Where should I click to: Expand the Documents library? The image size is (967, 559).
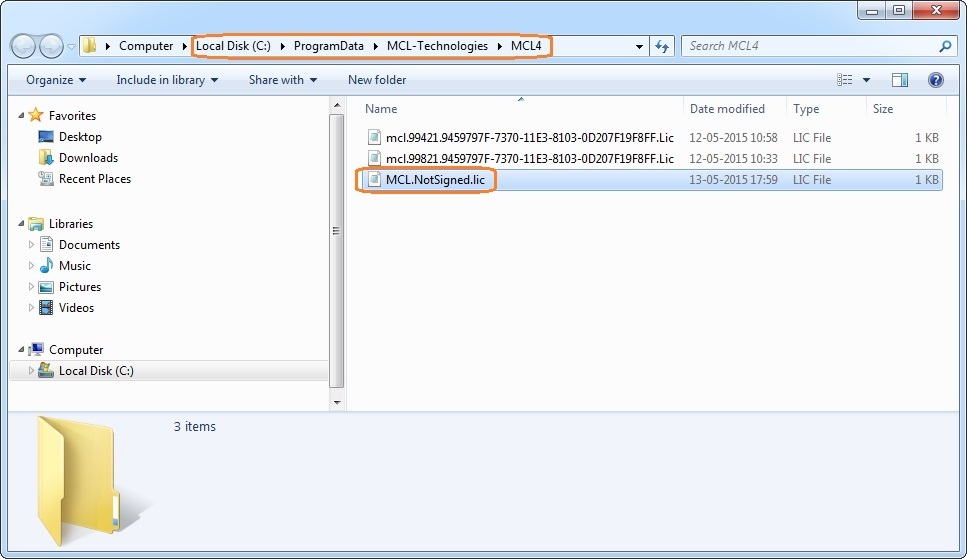pyautogui.click(x=31, y=244)
